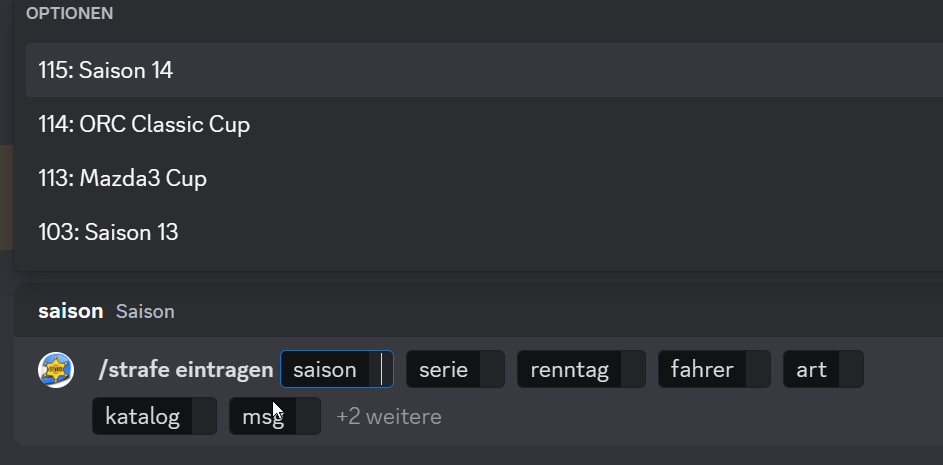
Task: Expand the +2 weitere parameters
Action: coord(388,416)
